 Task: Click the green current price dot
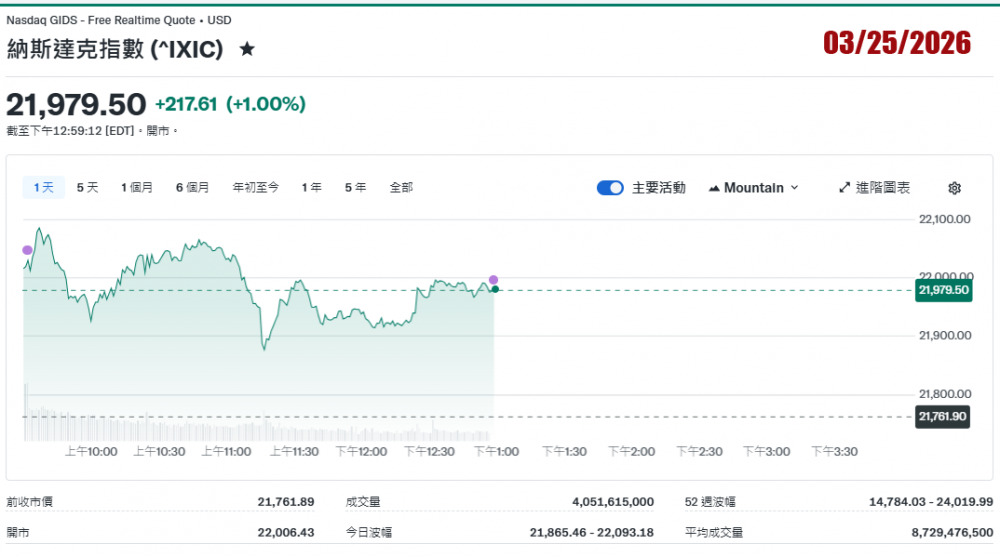[x=495, y=290]
